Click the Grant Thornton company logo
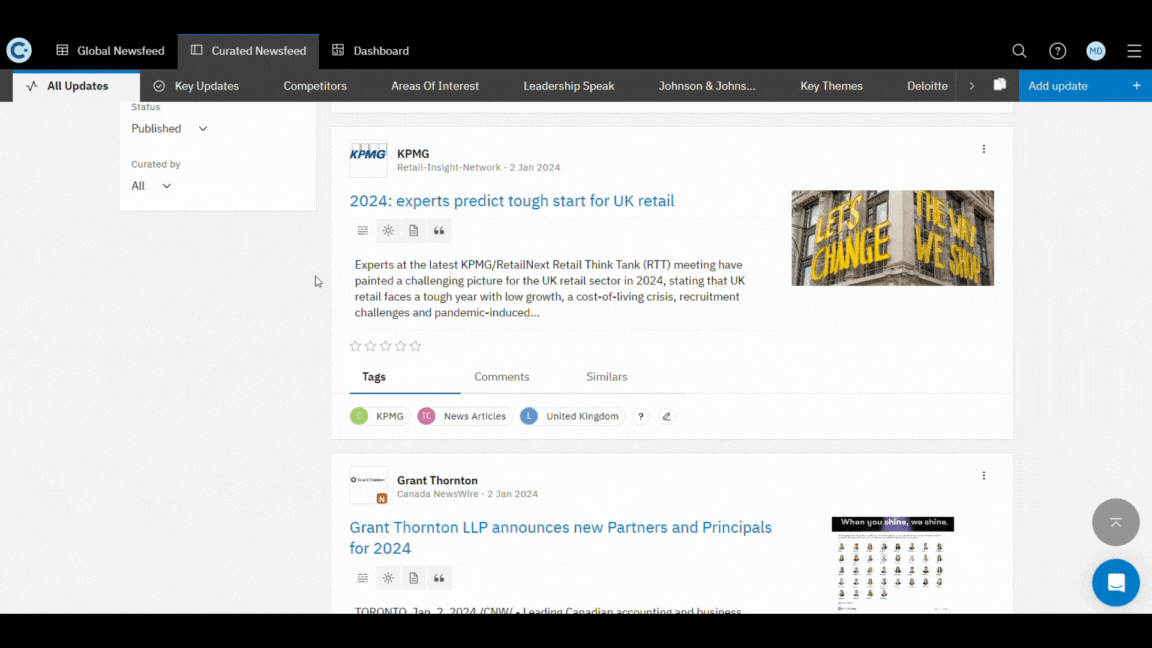Viewport: 1152px width, 648px height. pyautogui.click(x=368, y=485)
